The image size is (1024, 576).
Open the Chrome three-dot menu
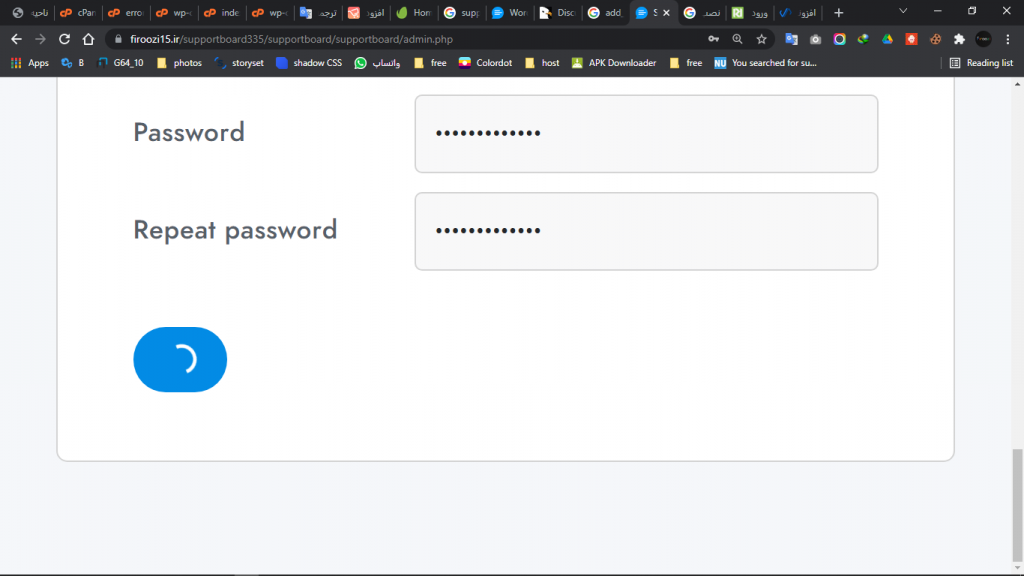(1008, 39)
